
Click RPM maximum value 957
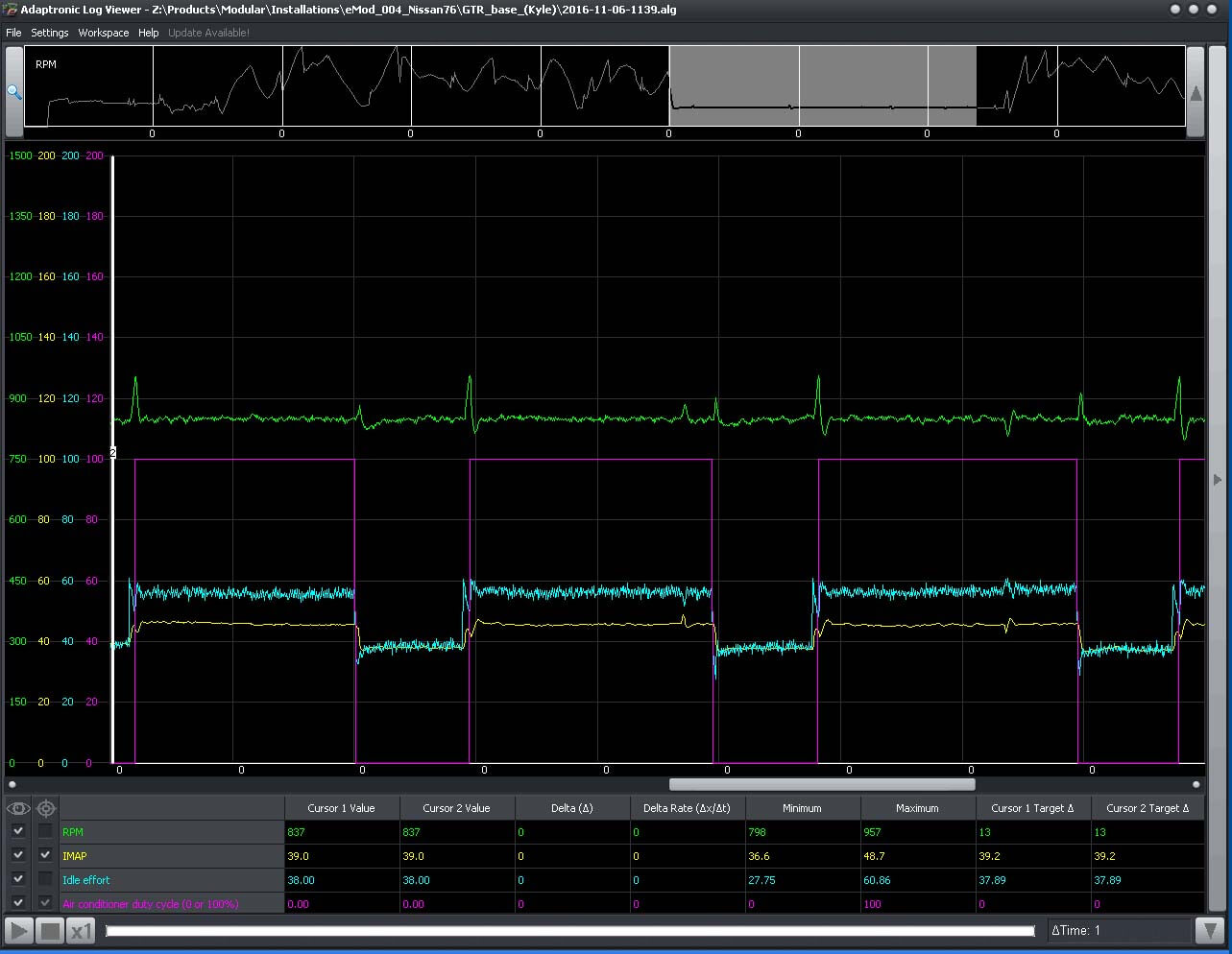click(872, 832)
